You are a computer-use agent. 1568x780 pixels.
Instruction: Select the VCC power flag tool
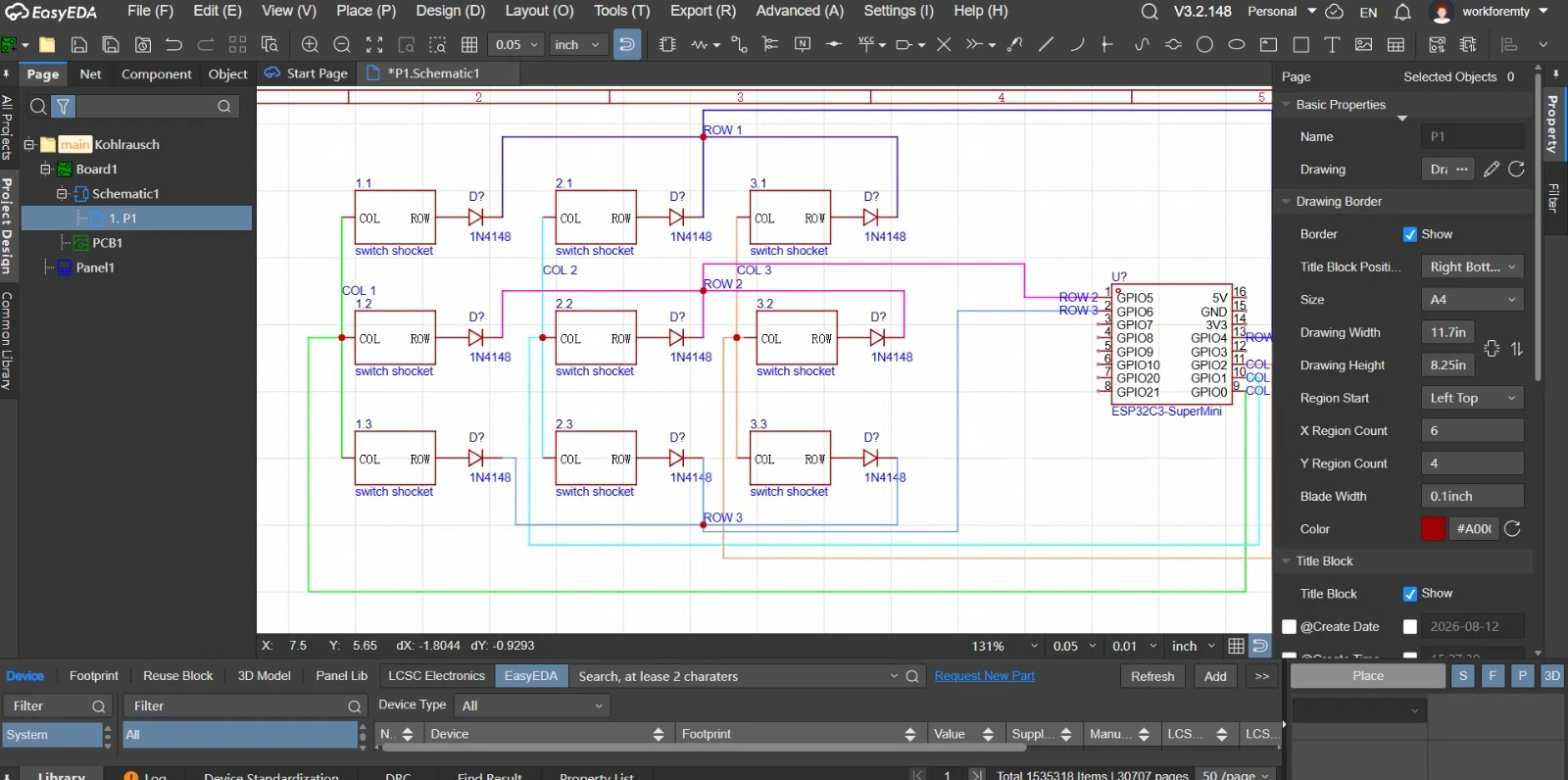coord(866,45)
